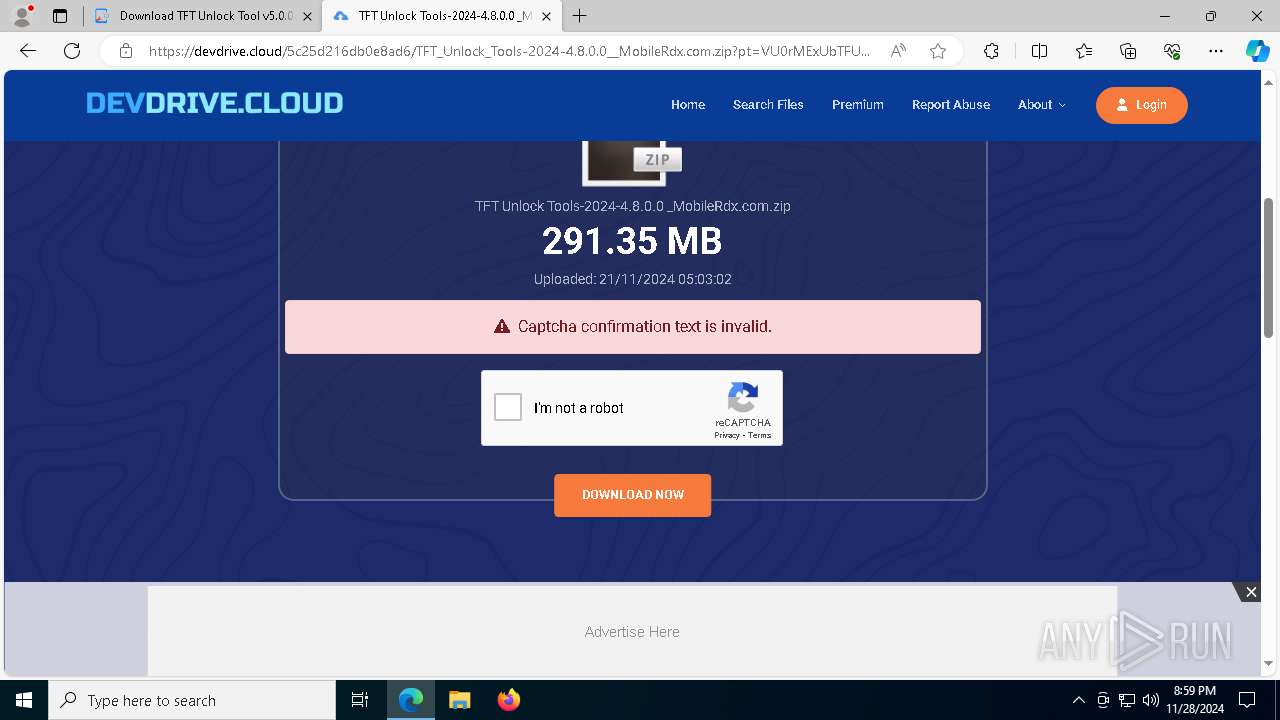
Task: Click the taskbar search box
Action: click(x=192, y=700)
